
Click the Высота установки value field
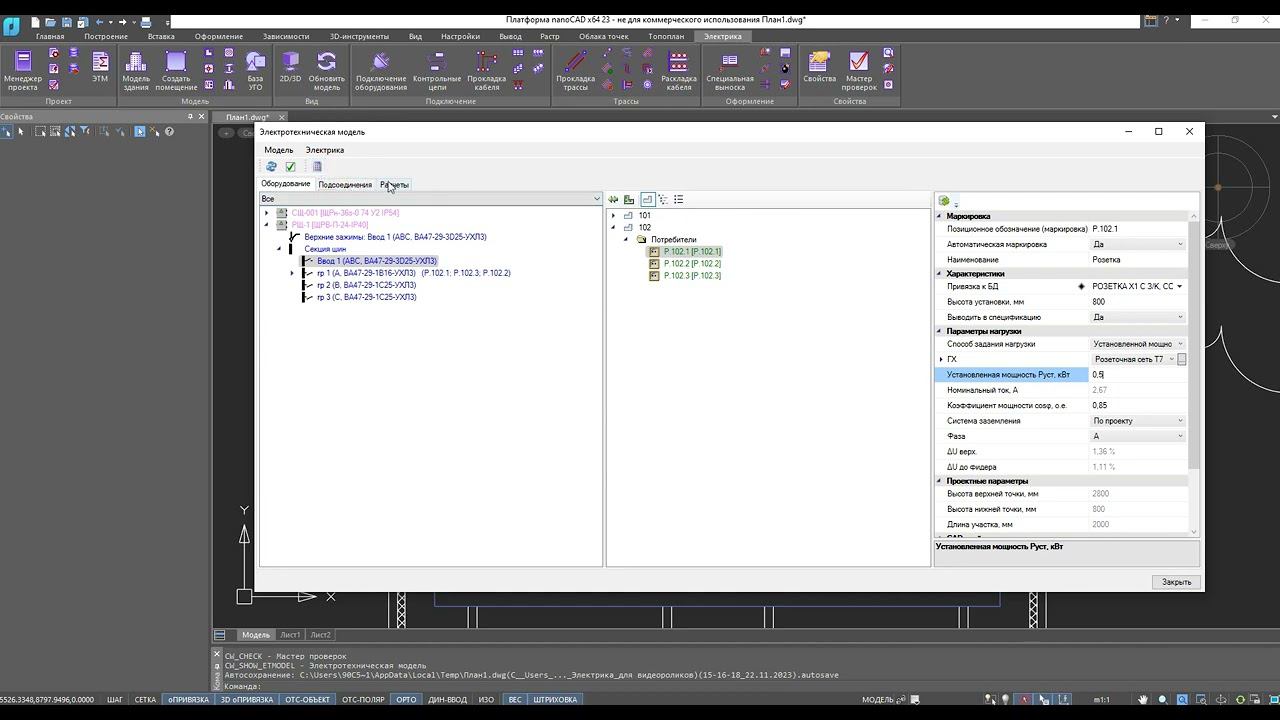1137,302
